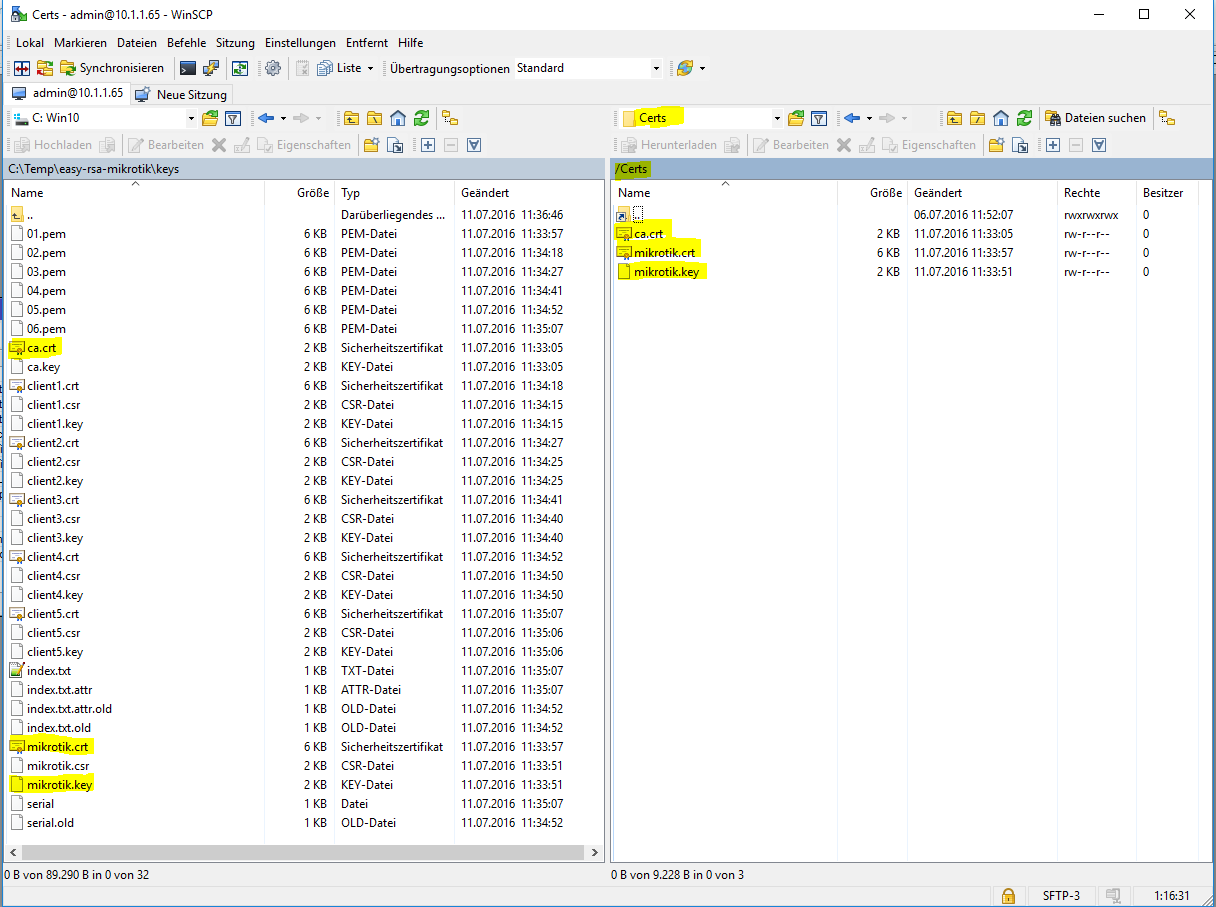Sort local files by Geändert column
The height and width of the screenshot is (907, 1216).
pos(529,193)
